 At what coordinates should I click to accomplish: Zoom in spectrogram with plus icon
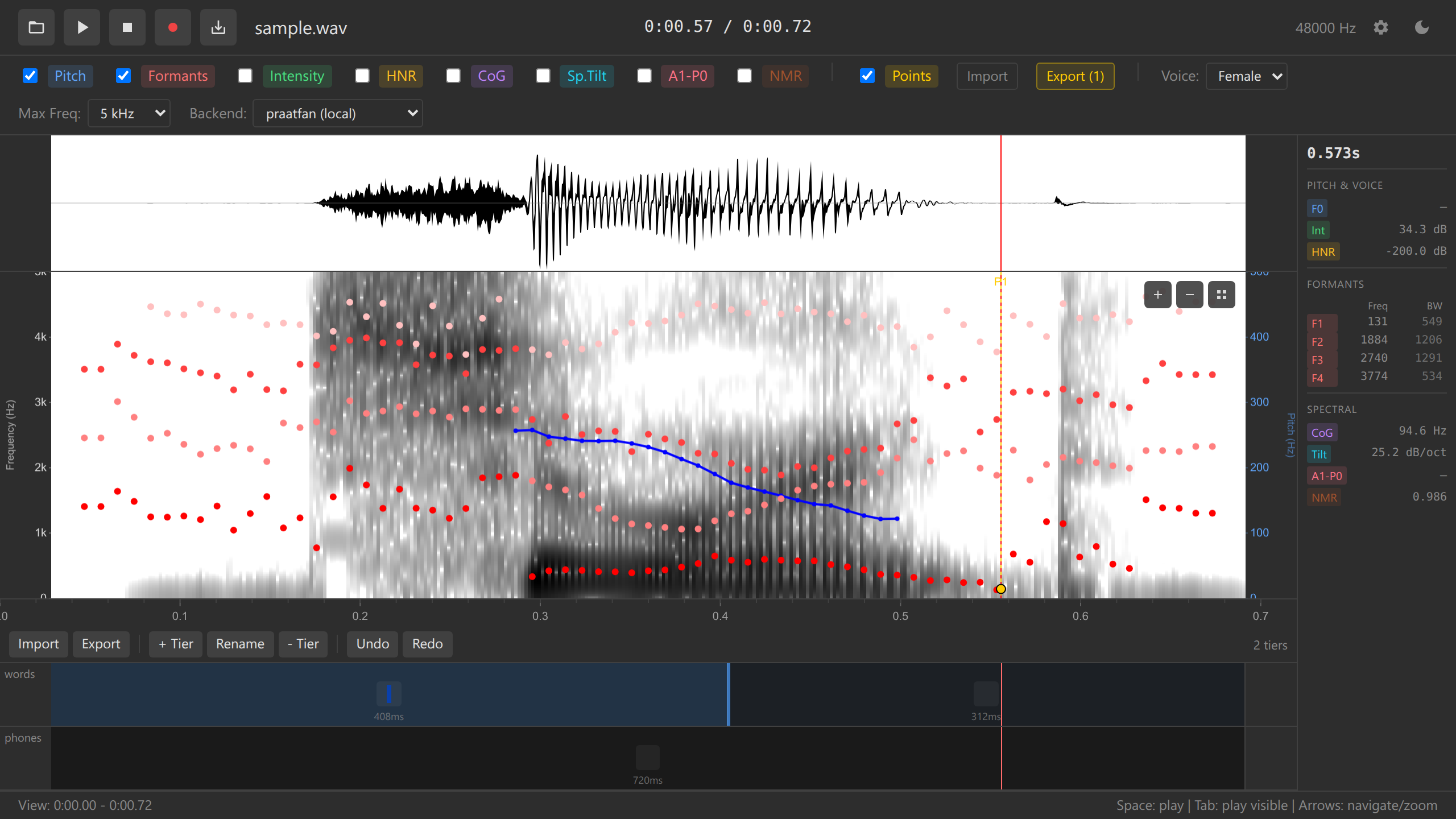pos(1157,295)
